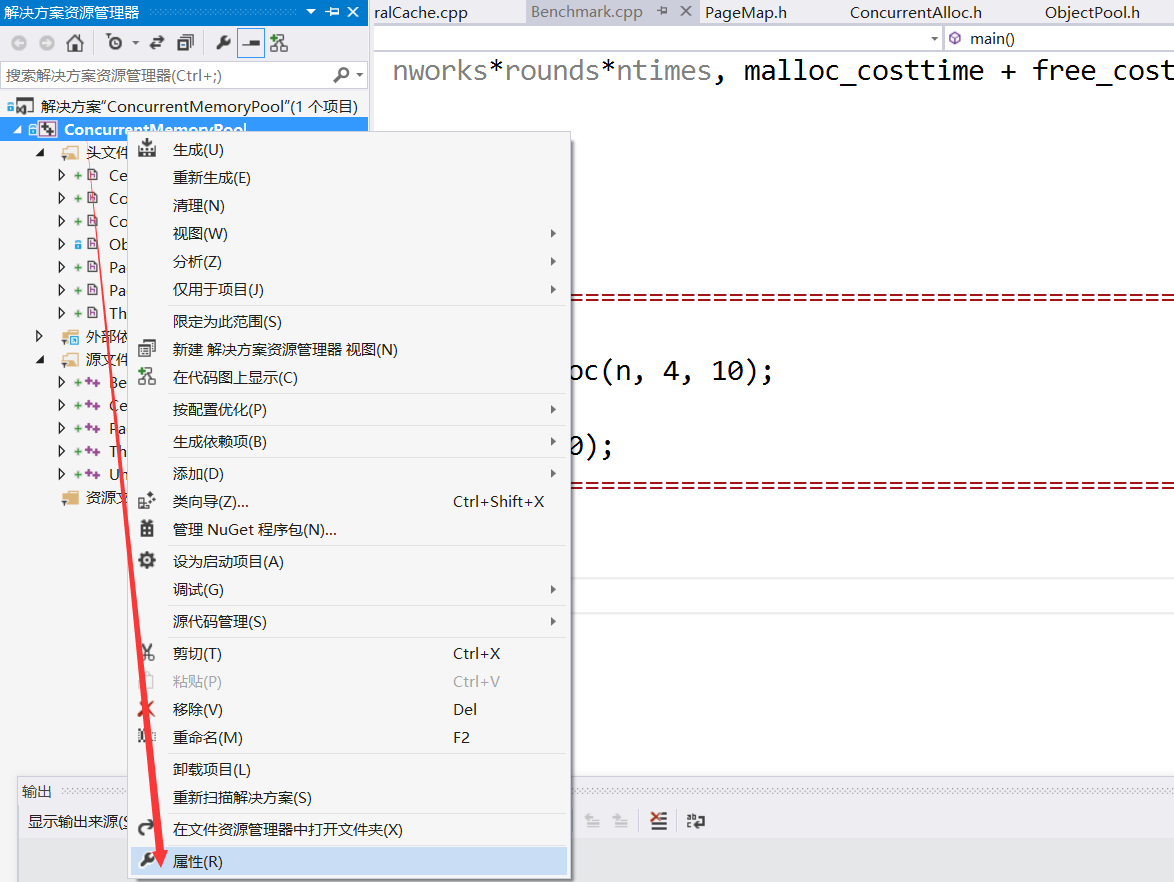The image size is (1174, 882).
Task: Click the pending changes filter clock icon
Action: pyautogui.click(x=114, y=43)
